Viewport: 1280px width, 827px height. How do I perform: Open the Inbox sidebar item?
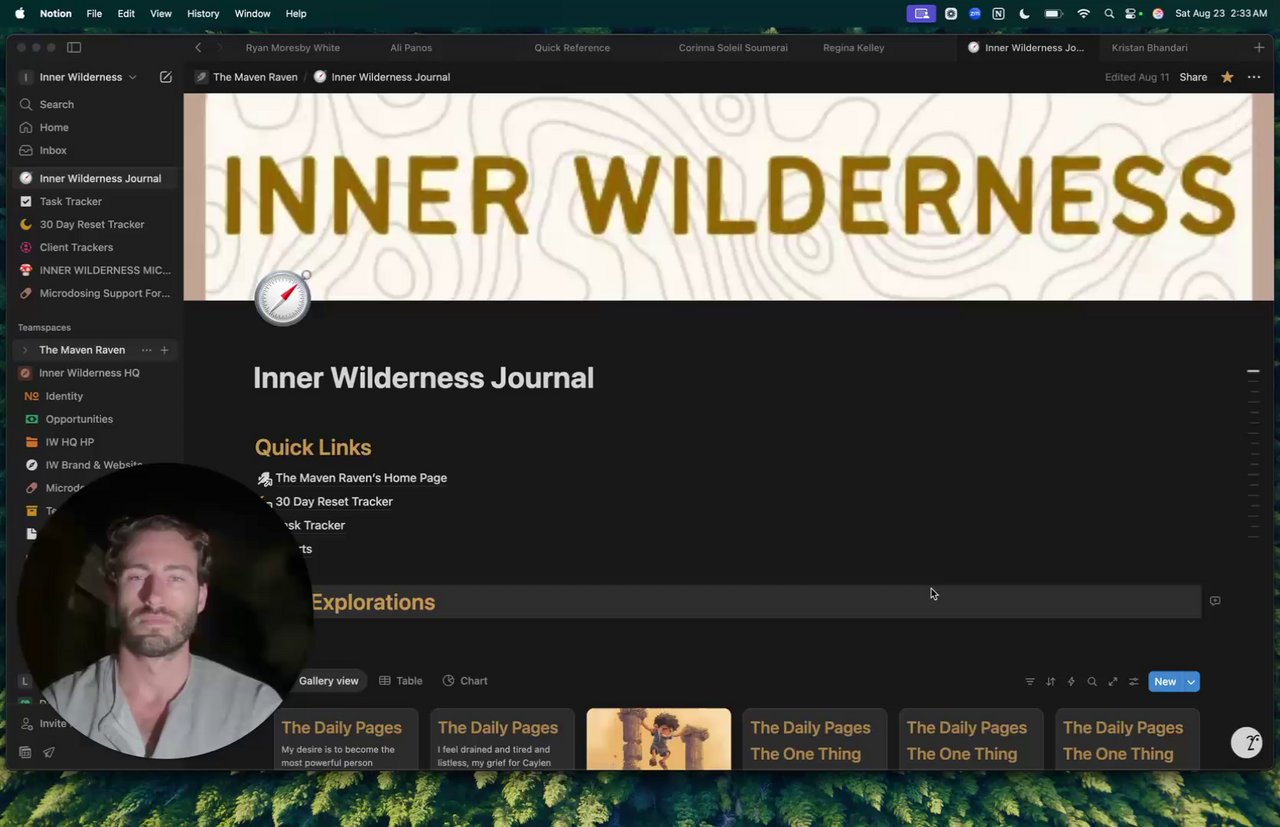(53, 150)
